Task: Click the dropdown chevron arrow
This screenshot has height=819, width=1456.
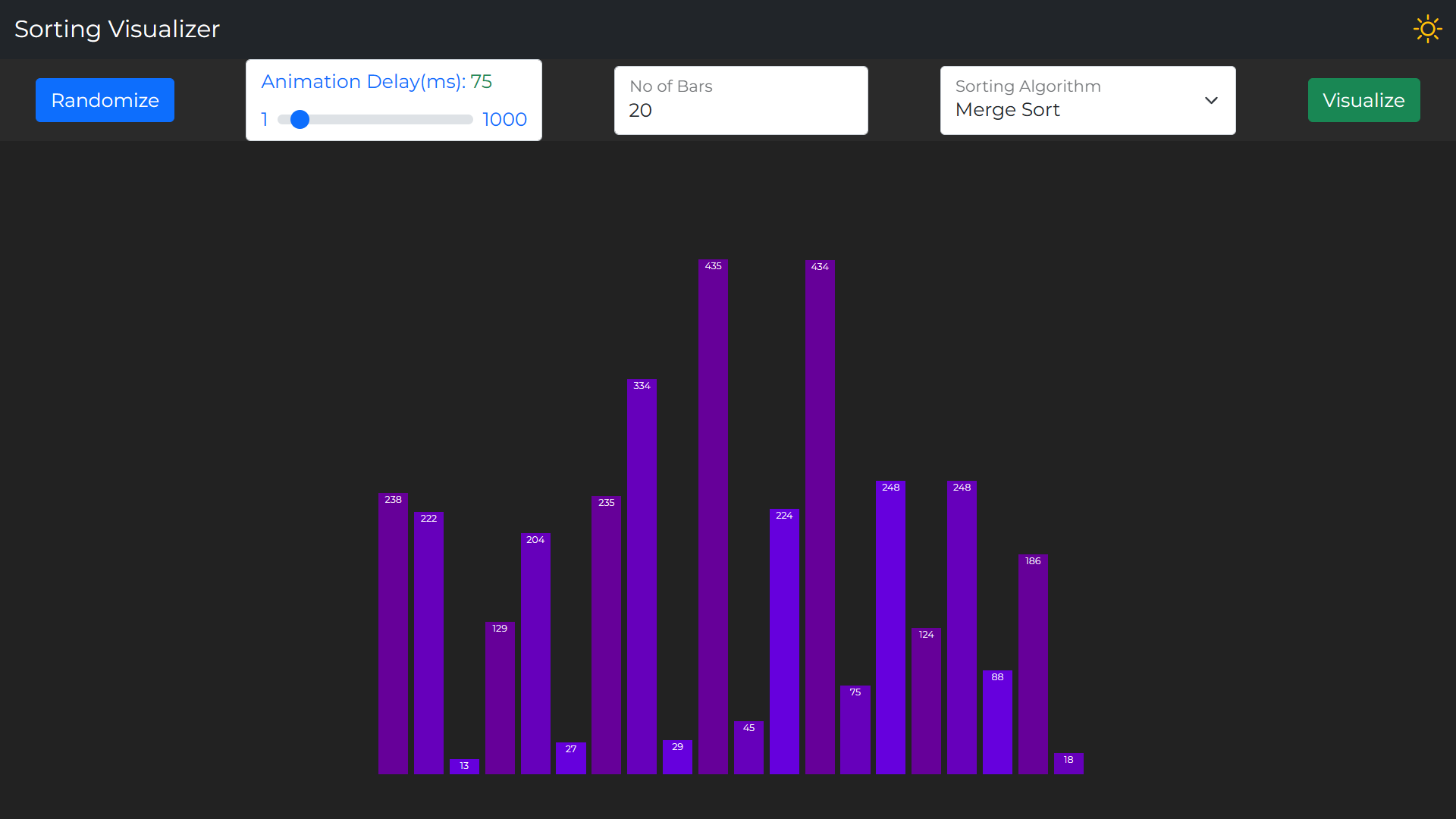Action: (x=1211, y=100)
